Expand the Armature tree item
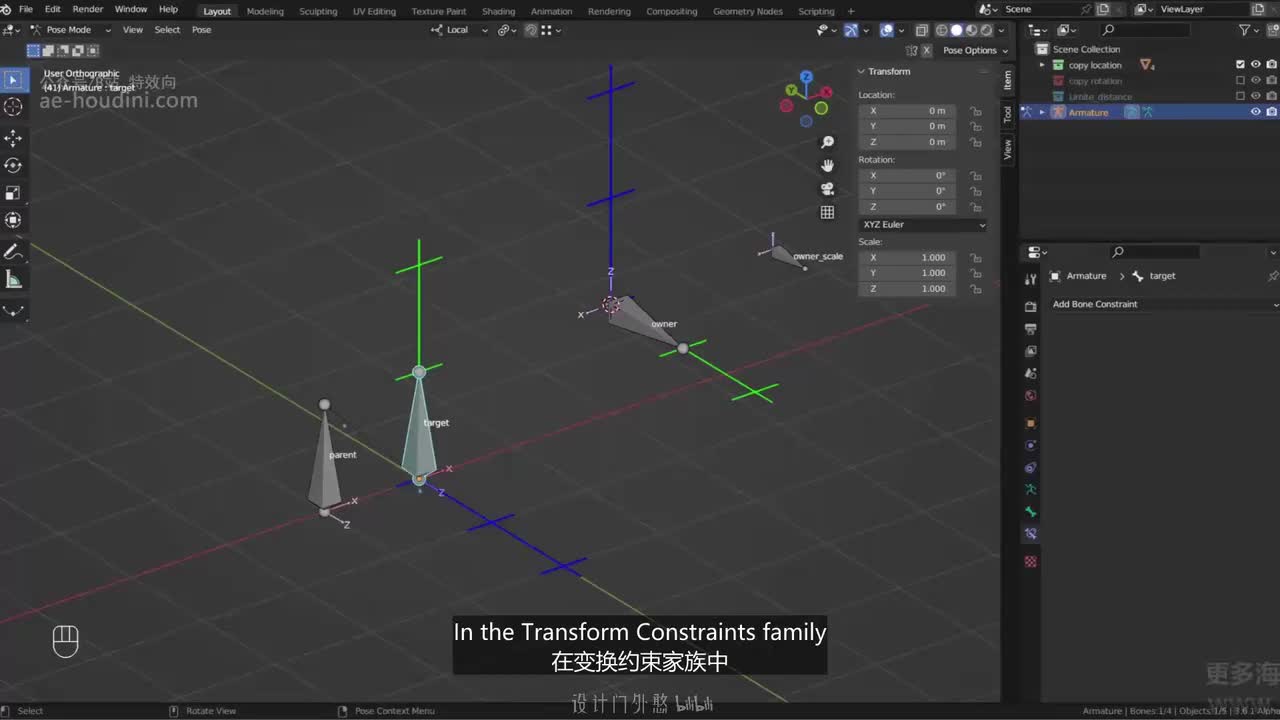 tap(1042, 112)
